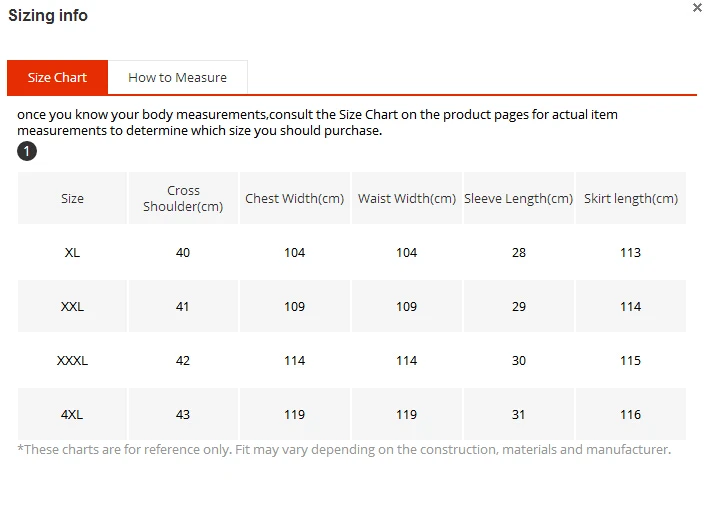Select the XXL size row label
Screen dimensions: 712x514
coord(72,306)
